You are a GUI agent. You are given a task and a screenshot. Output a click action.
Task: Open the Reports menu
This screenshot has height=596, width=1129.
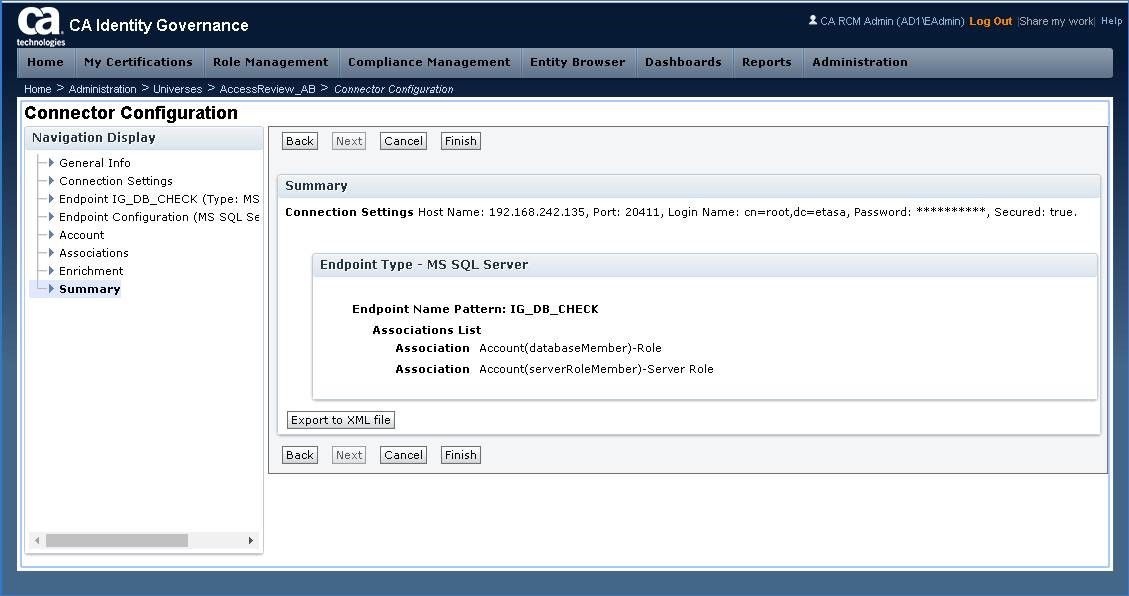[767, 62]
